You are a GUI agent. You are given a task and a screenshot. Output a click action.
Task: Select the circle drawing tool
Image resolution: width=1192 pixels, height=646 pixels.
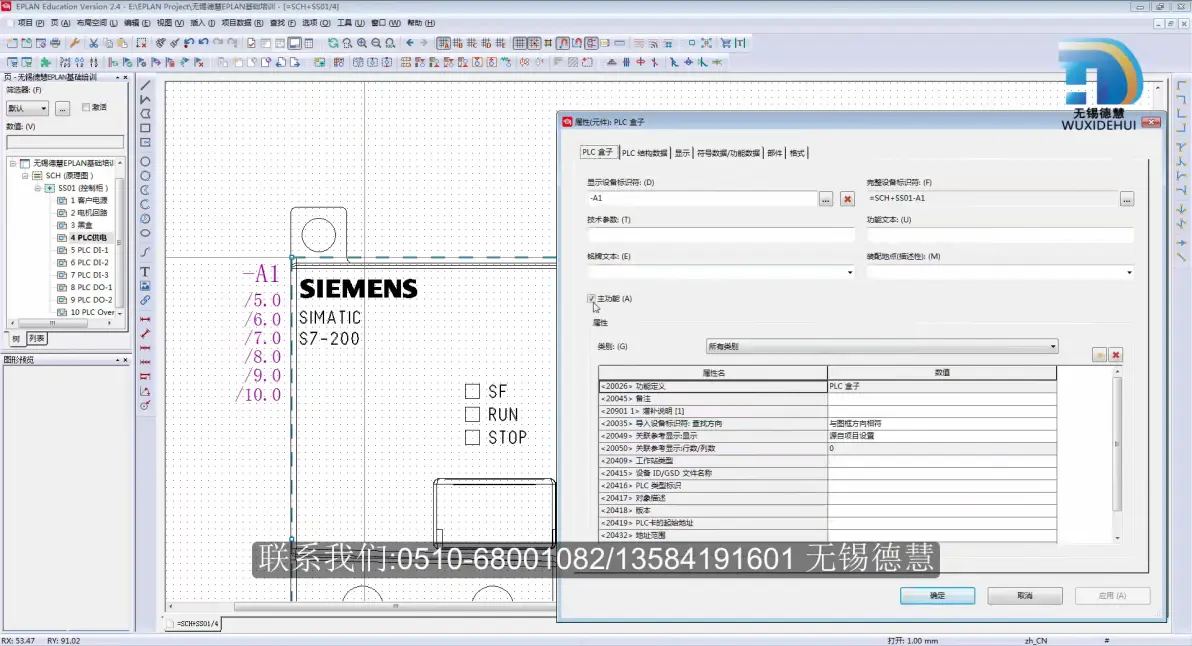point(144,161)
